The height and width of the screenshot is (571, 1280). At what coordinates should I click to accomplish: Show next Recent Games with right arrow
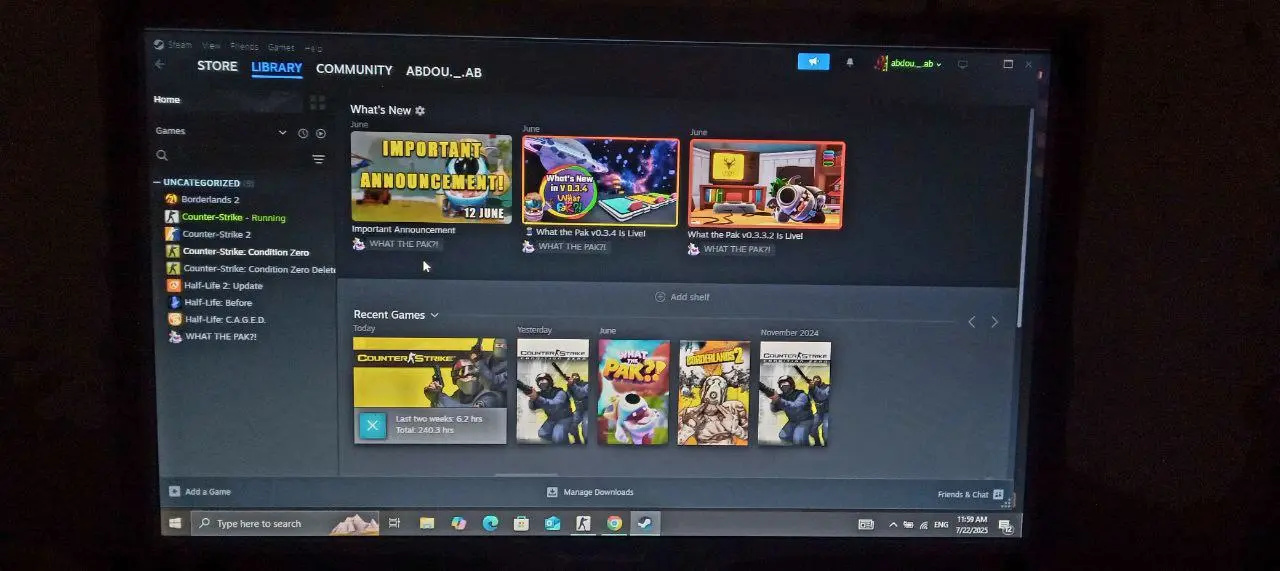coord(994,322)
